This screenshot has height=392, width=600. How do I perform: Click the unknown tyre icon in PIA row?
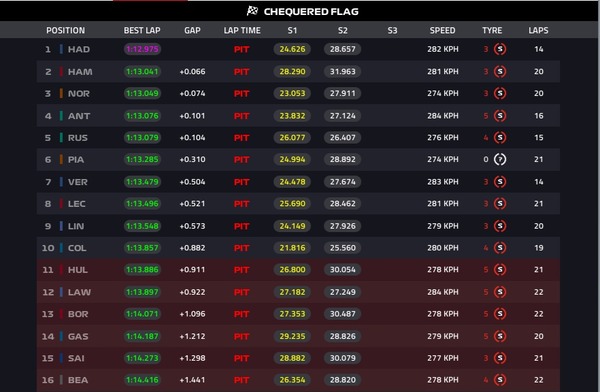point(500,159)
